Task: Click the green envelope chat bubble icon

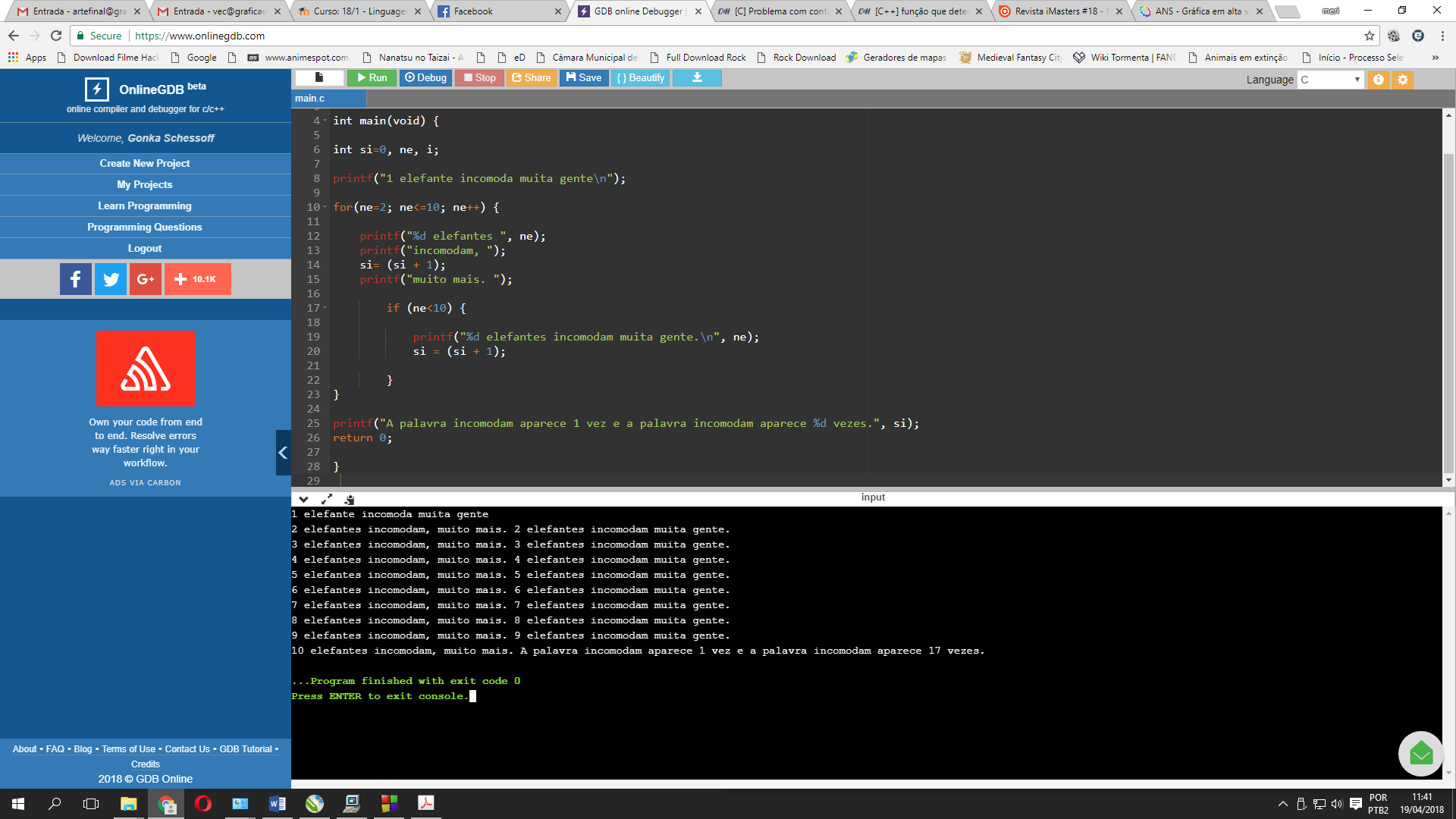Action: click(x=1420, y=753)
